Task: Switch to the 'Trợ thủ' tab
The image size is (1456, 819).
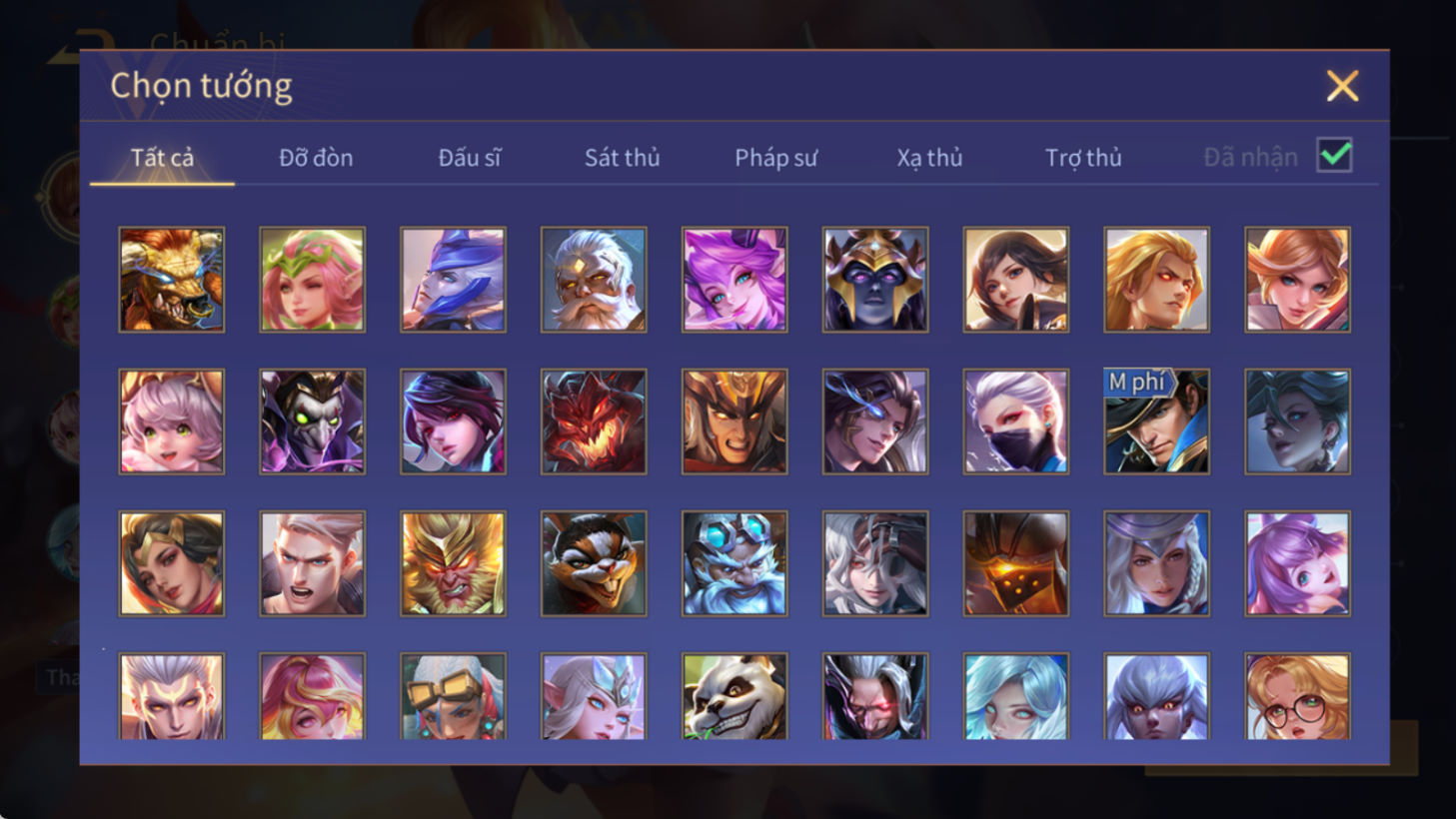Action: pos(1083,158)
